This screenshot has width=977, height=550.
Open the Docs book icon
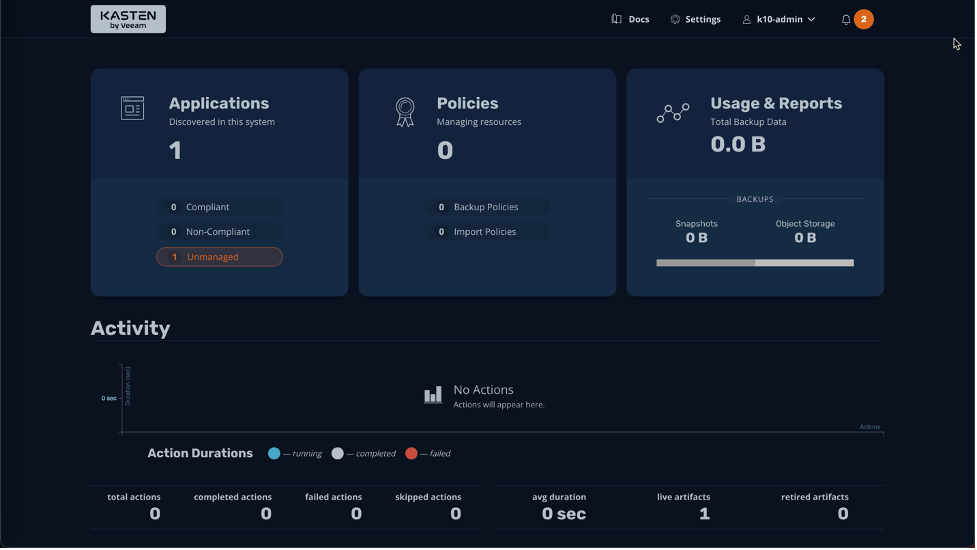617,19
